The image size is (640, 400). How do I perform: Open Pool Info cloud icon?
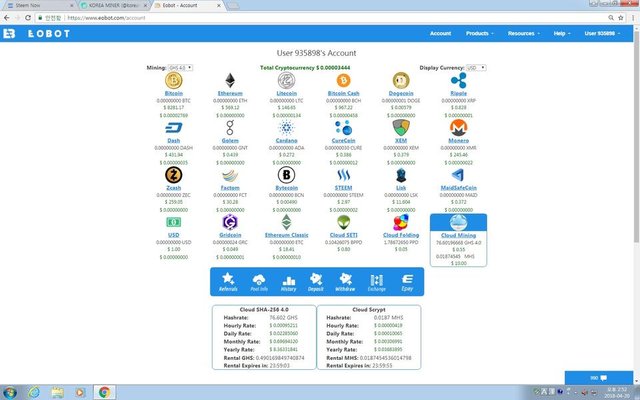tap(259, 282)
